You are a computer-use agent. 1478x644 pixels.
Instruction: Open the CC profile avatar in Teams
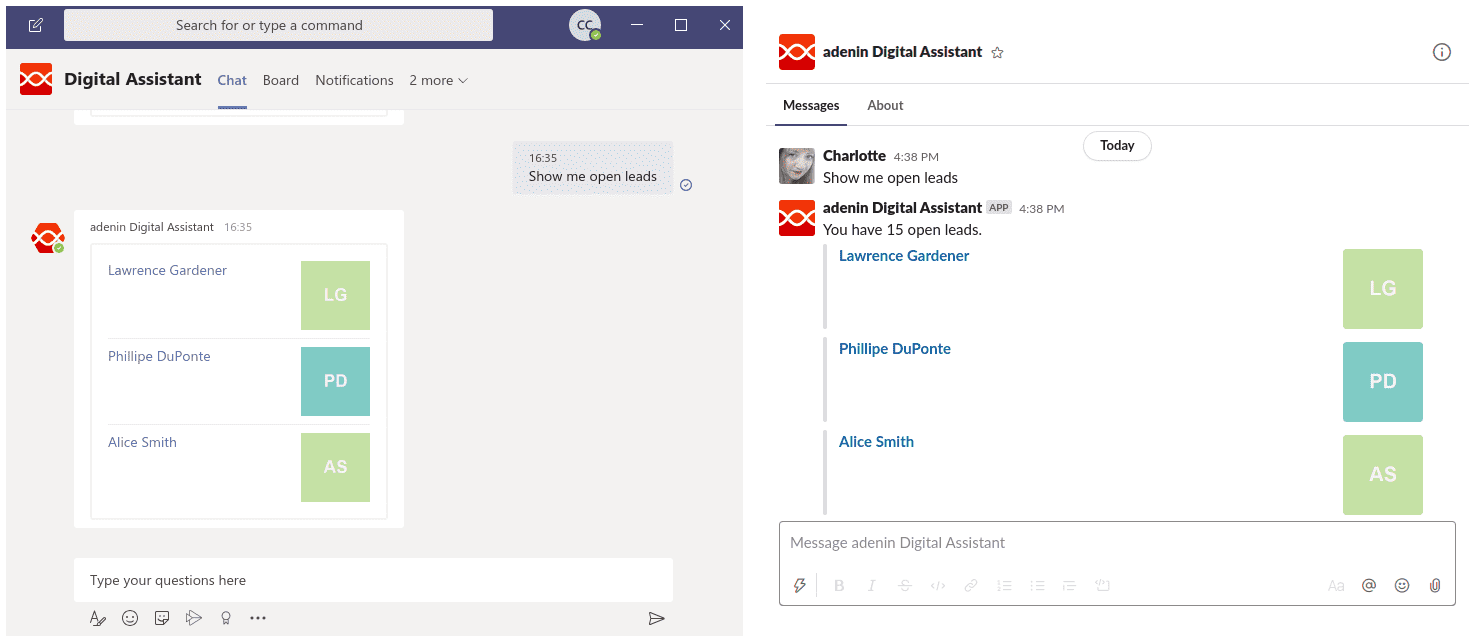coord(585,25)
